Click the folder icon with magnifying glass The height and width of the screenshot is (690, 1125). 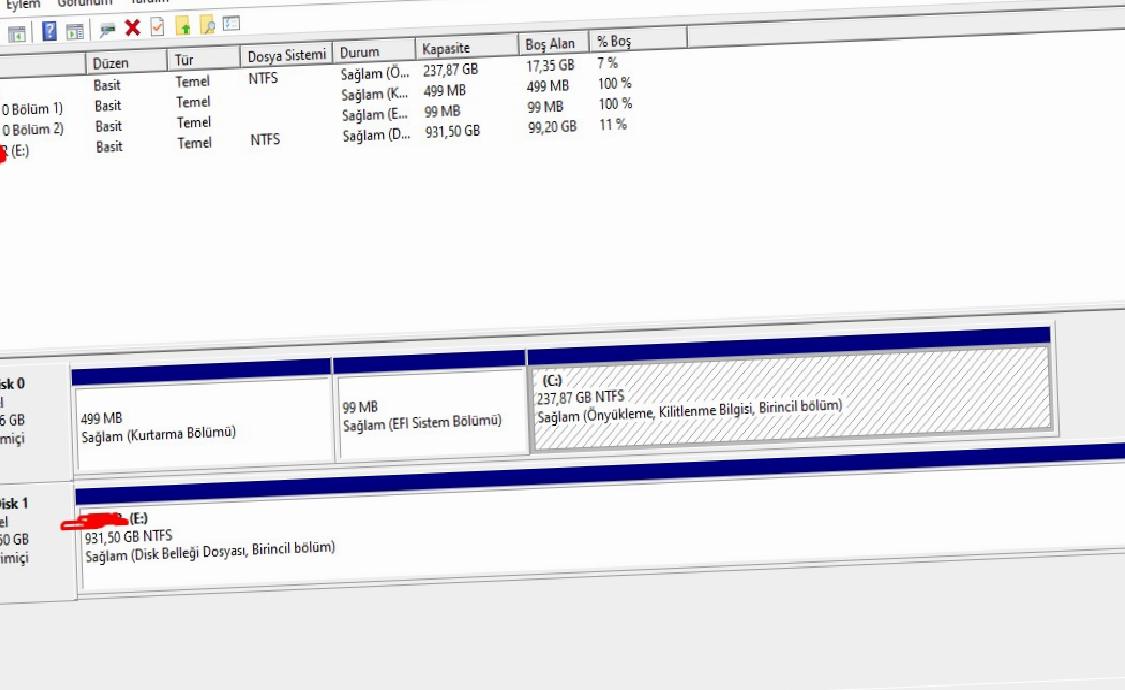[207, 26]
